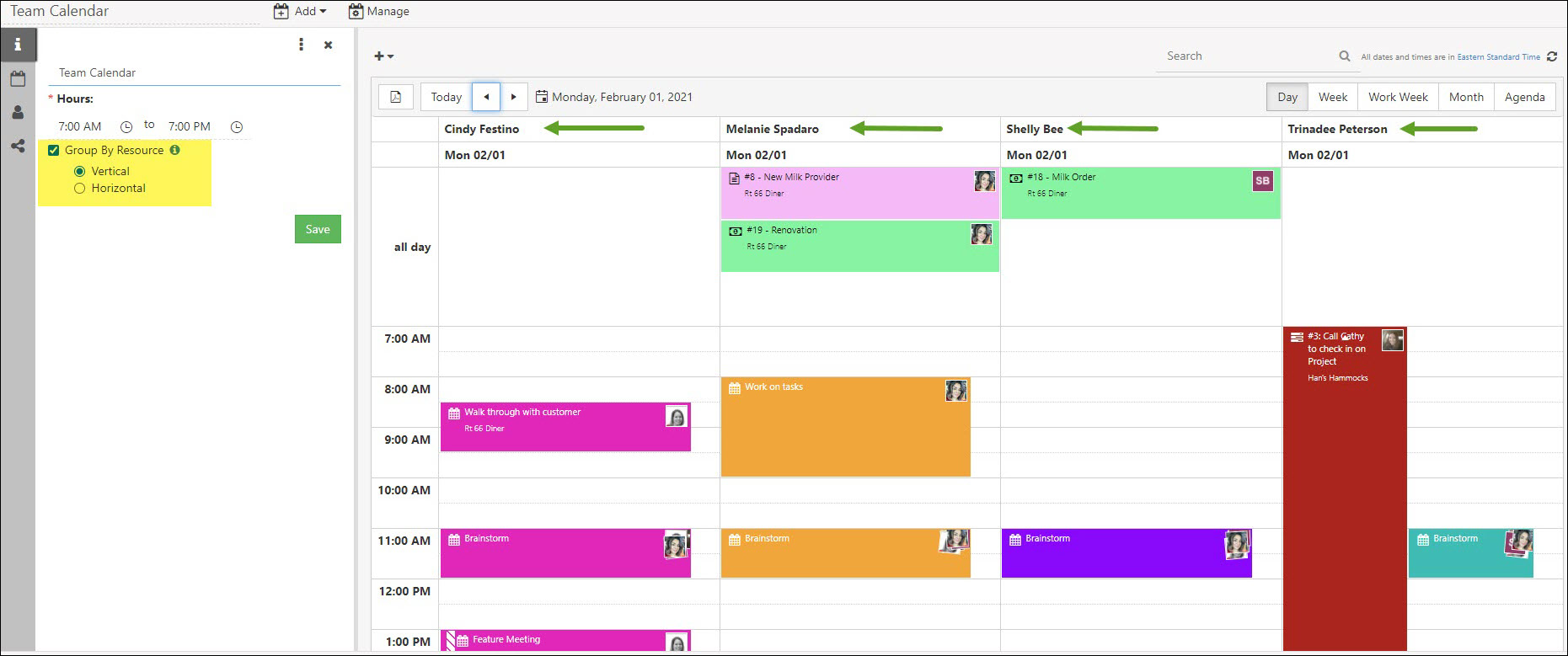Open the three-dot options menu

[x=301, y=45]
